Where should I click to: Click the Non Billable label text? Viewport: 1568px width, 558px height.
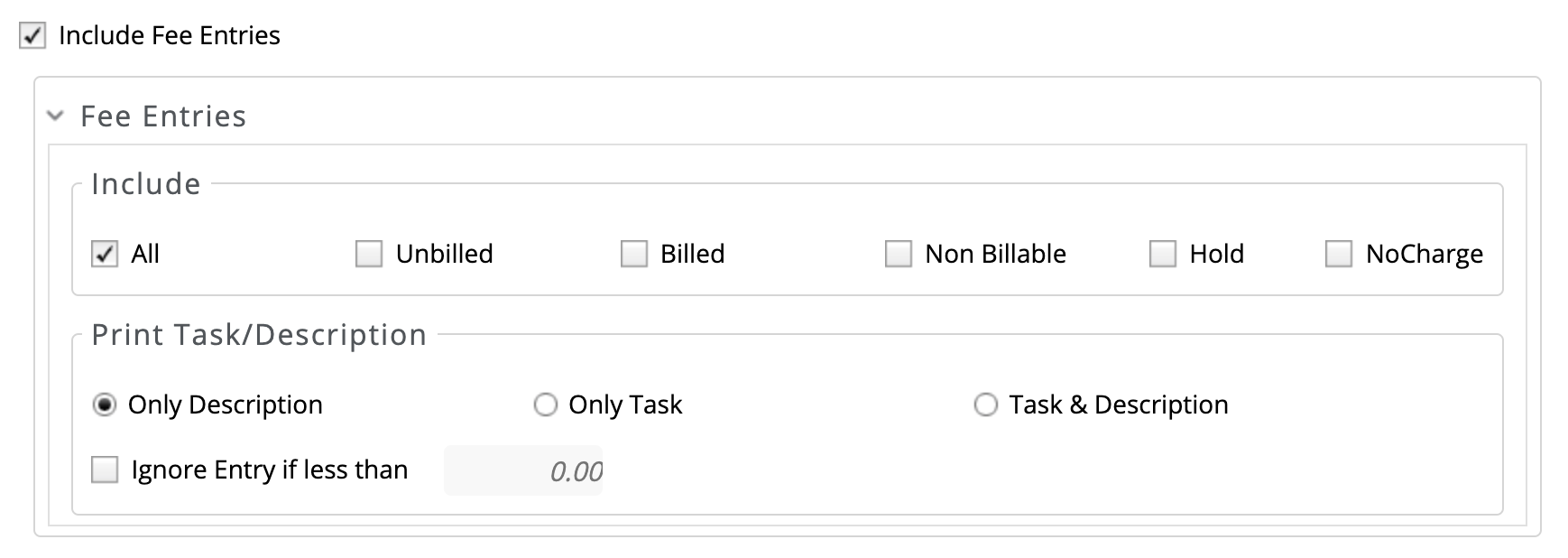pos(996,254)
